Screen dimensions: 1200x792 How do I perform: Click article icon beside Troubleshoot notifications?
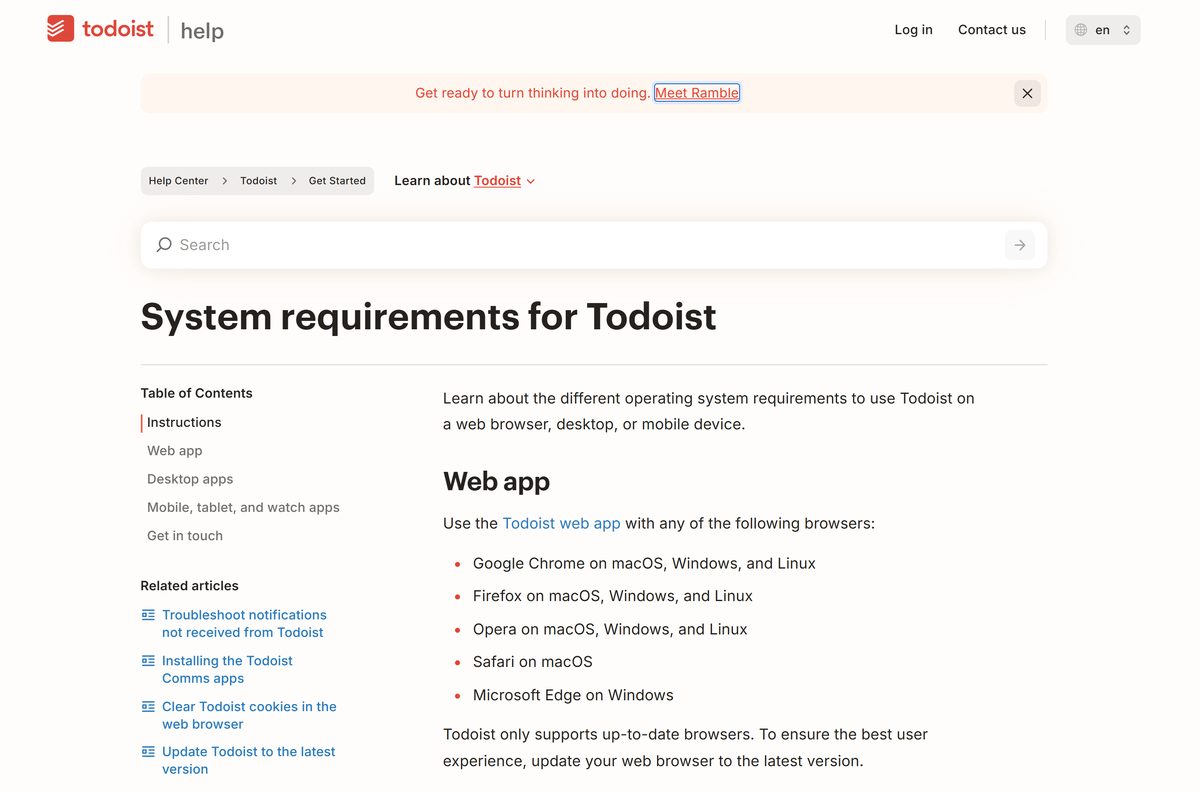(148, 615)
